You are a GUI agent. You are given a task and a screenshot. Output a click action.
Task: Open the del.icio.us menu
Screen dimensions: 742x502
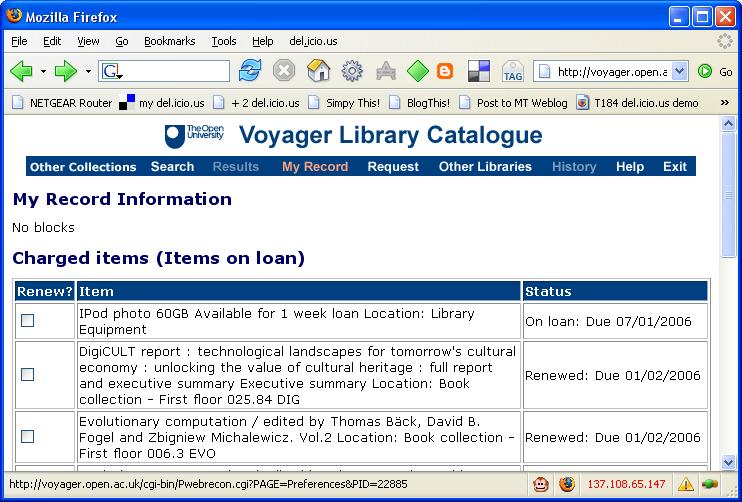click(313, 42)
